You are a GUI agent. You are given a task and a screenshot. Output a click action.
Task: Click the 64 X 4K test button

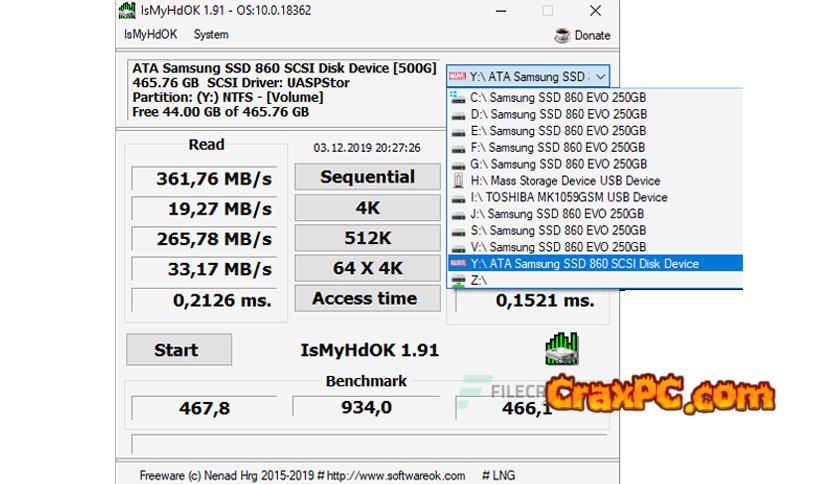pos(367,268)
